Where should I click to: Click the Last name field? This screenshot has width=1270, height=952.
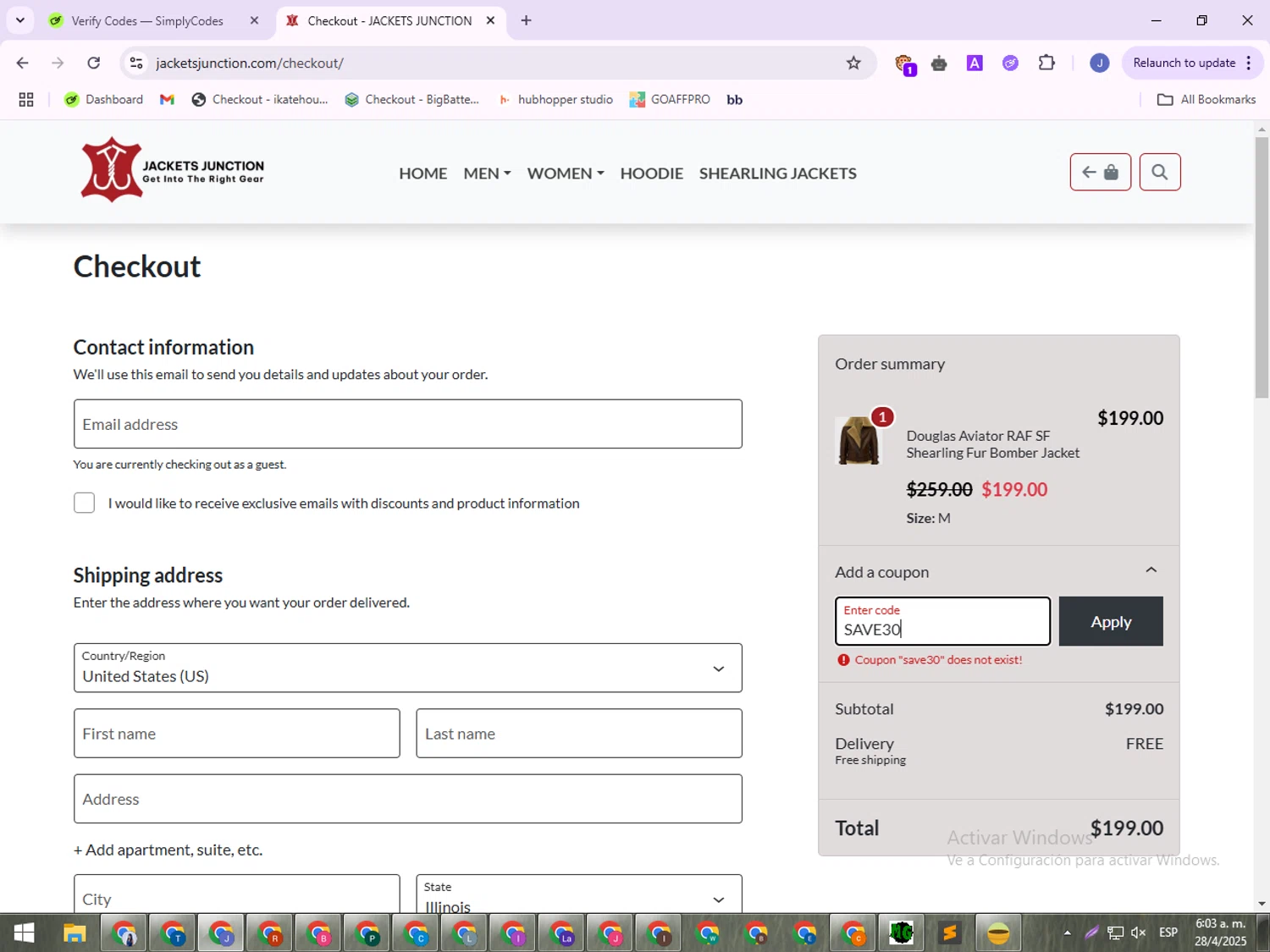[x=579, y=734]
